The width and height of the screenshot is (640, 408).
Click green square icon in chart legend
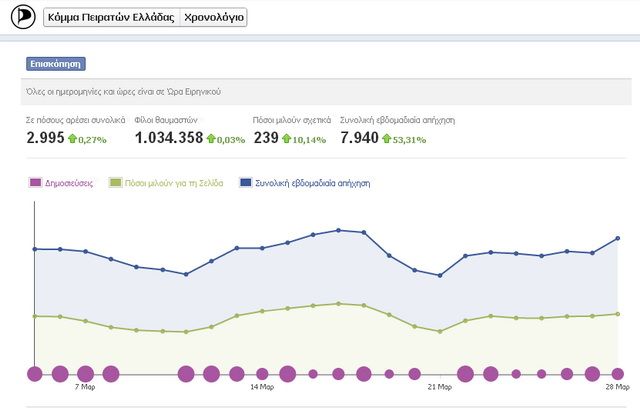pos(115,183)
